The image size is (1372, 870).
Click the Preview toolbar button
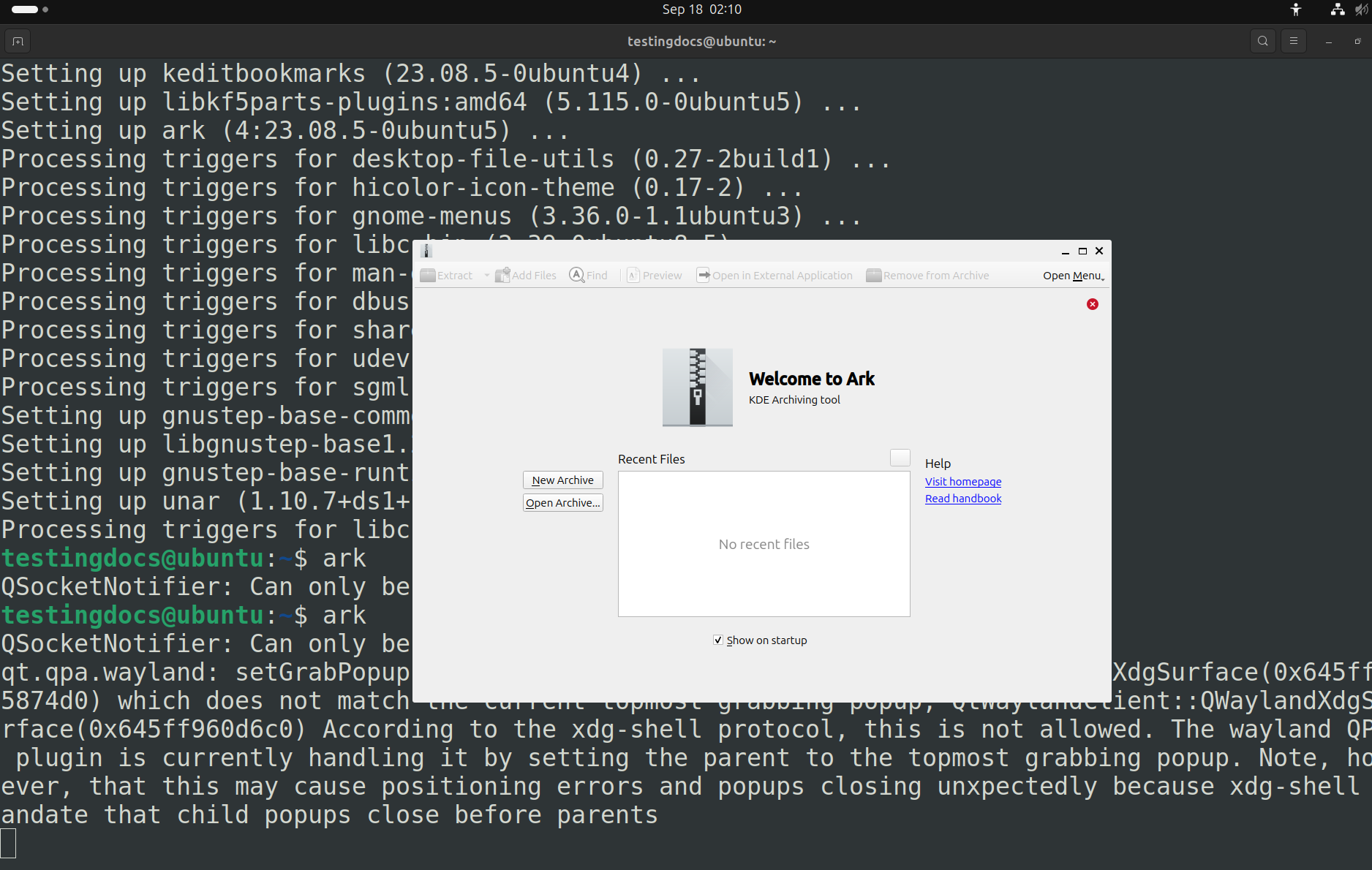655,276
